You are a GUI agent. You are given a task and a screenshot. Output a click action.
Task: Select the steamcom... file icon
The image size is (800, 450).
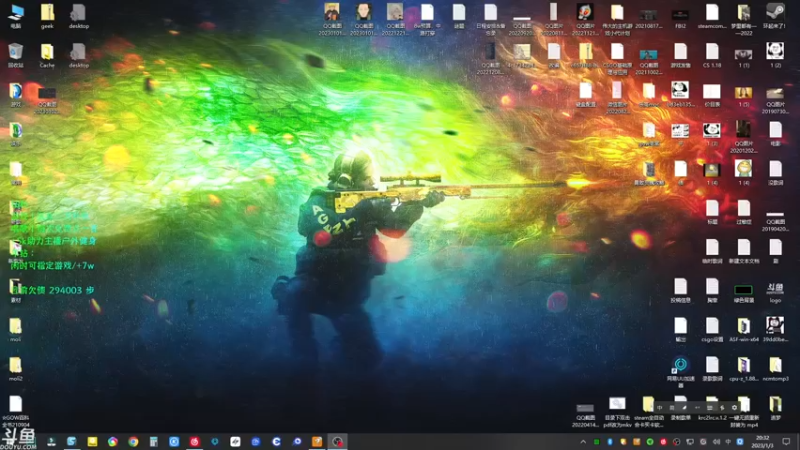712,16
